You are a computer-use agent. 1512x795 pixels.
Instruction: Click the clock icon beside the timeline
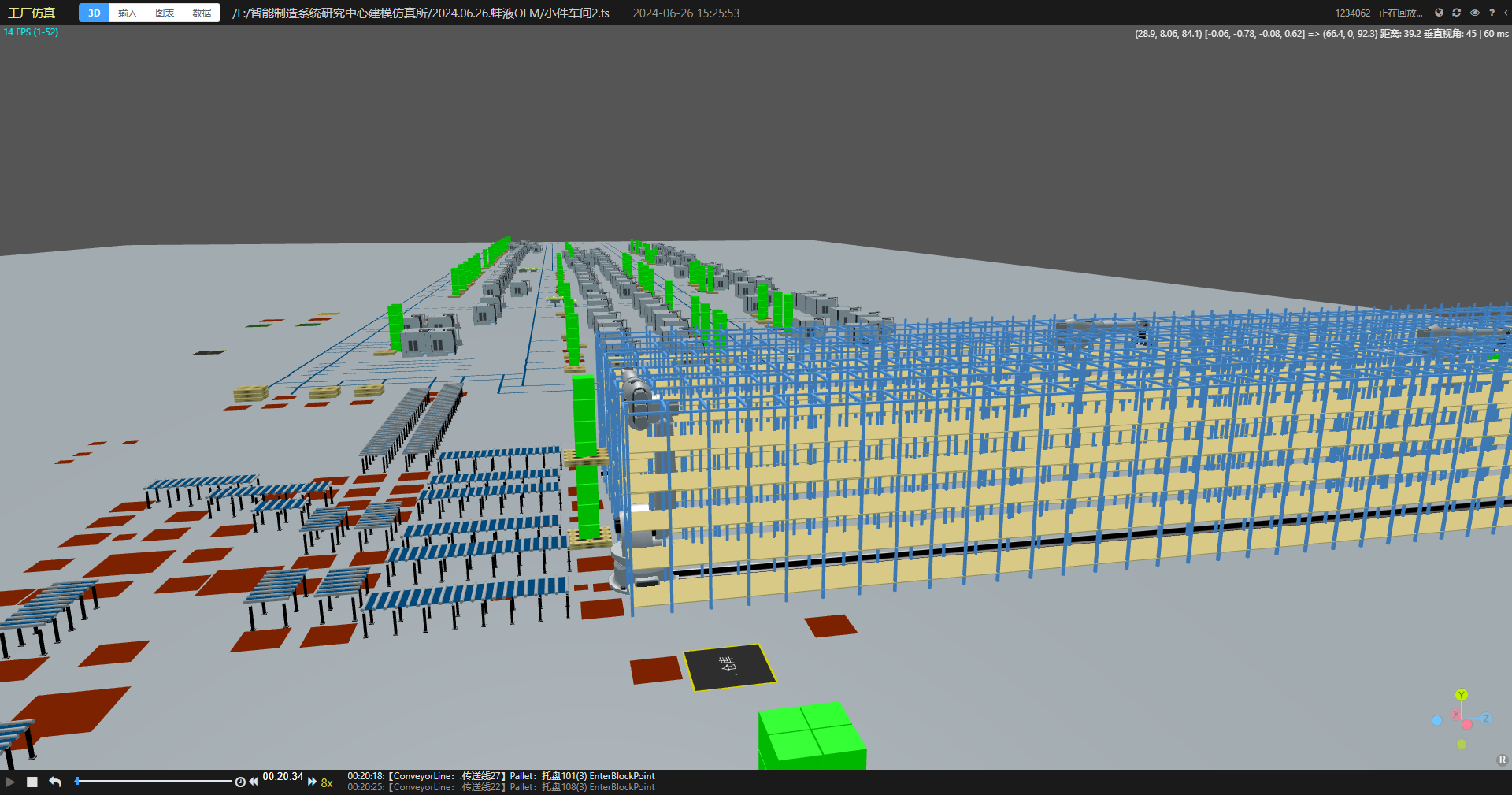(x=240, y=782)
